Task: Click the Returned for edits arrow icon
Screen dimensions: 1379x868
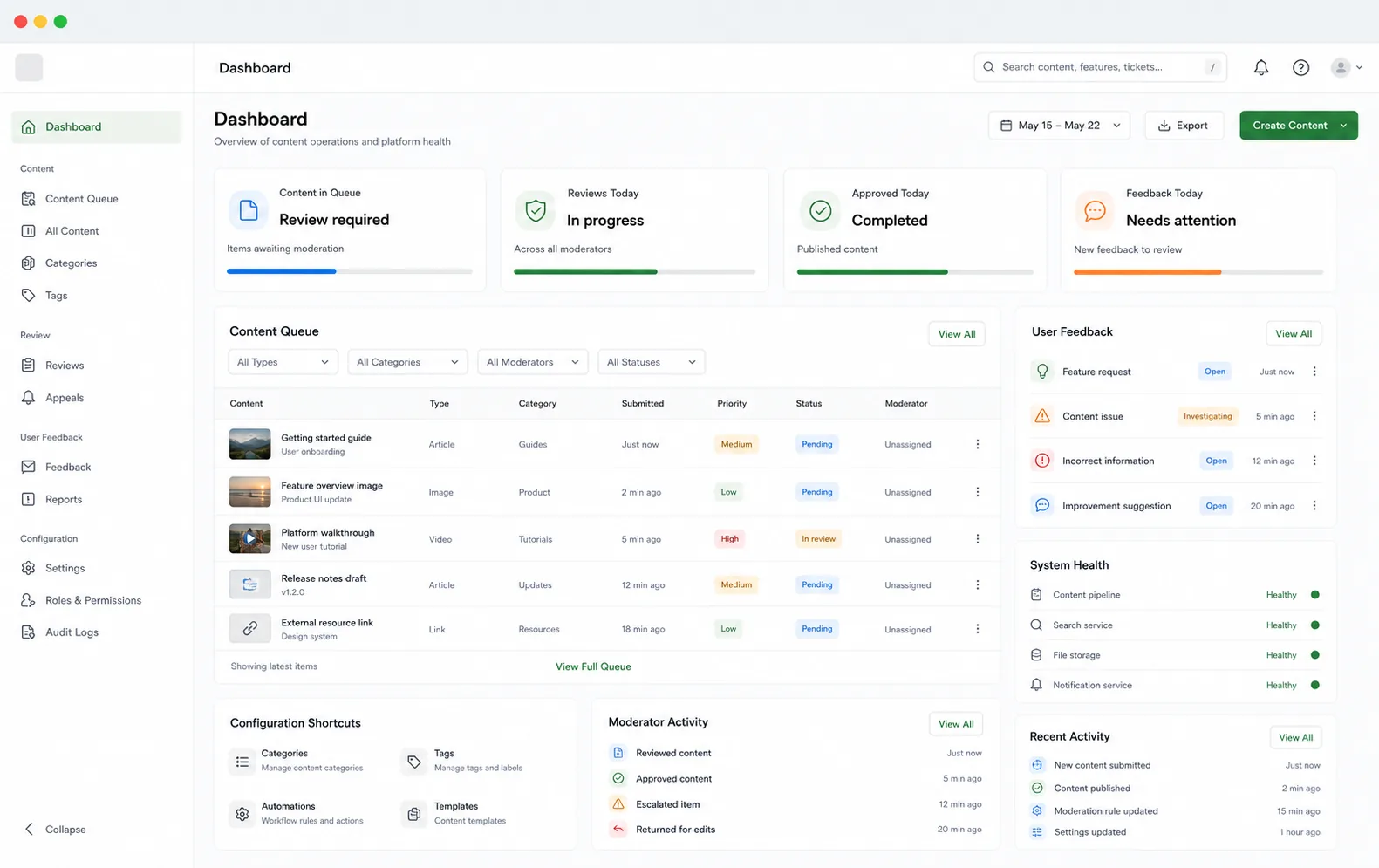Action: pyautogui.click(x=618, y=830)
